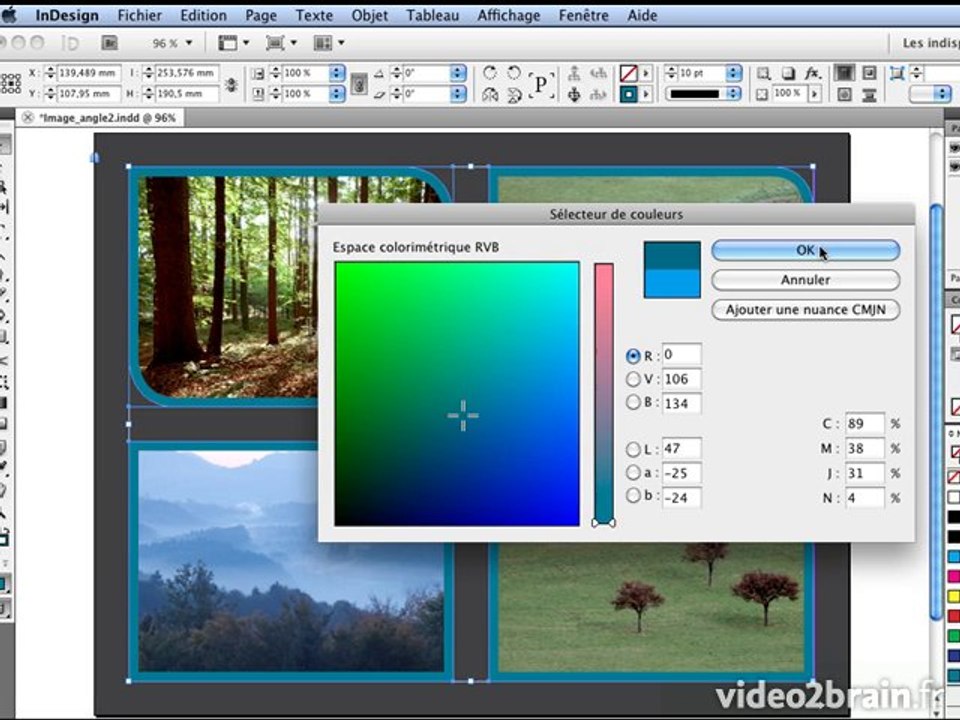Select the L (lightness) radio button

pyautogui.click(x=633, y=449)
